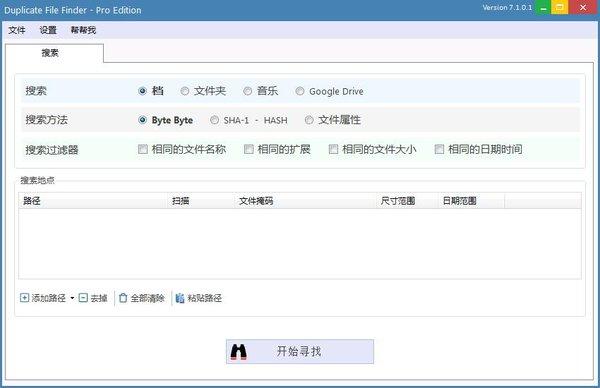Enable the 相同的文件名称 filter checkbox

(143, 149)
